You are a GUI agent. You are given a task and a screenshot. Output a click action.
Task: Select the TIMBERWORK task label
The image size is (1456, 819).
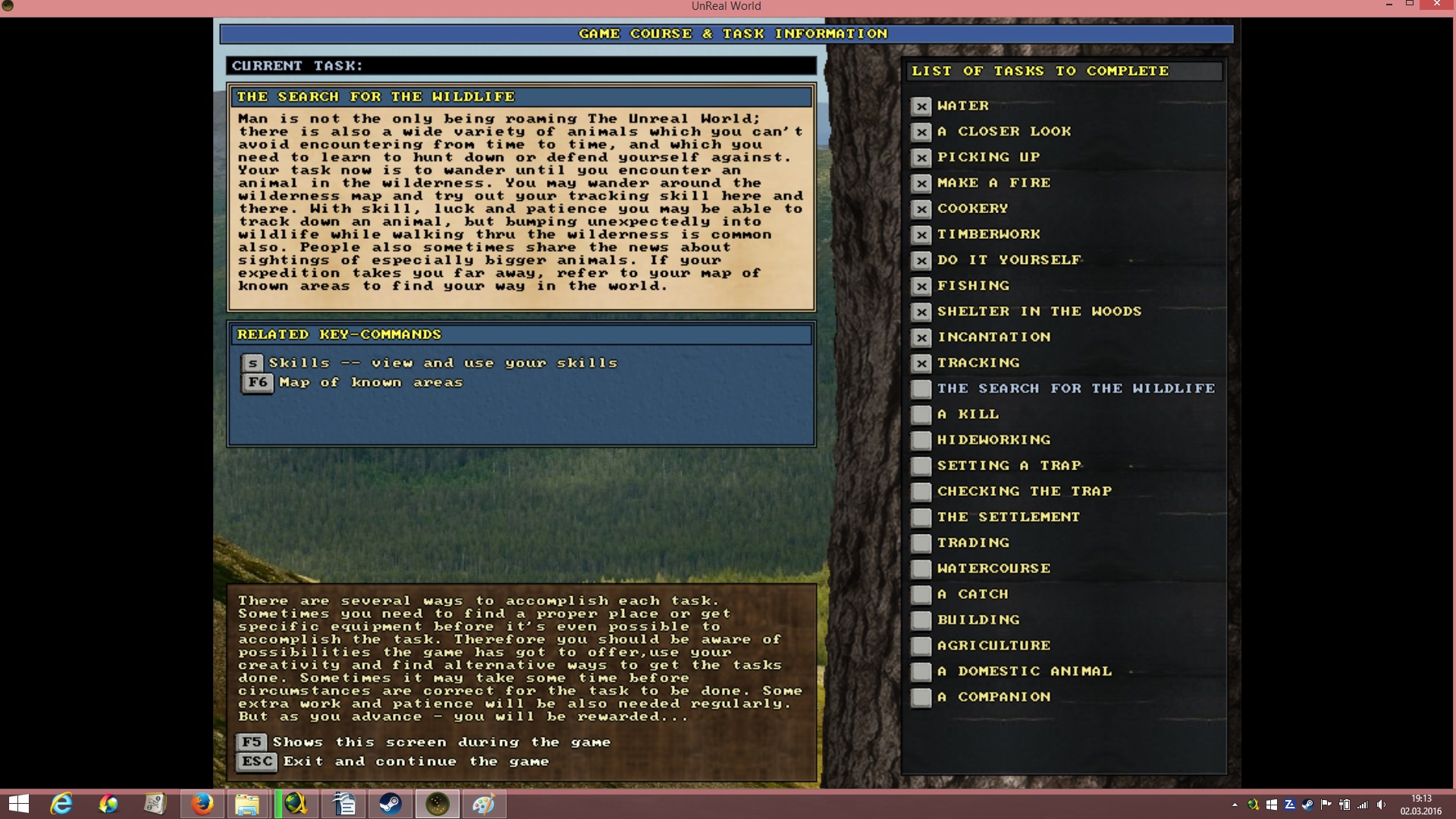click(x=989, y=234)
